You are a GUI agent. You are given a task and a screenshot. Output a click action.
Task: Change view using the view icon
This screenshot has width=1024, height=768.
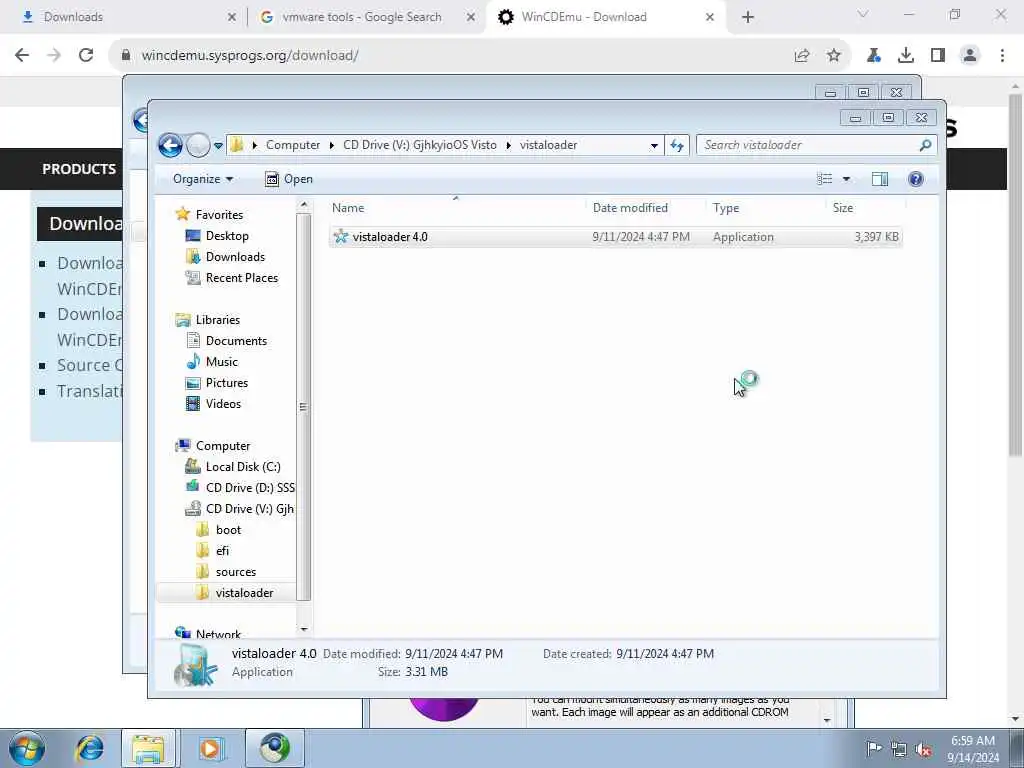click(x=824, y=179)
